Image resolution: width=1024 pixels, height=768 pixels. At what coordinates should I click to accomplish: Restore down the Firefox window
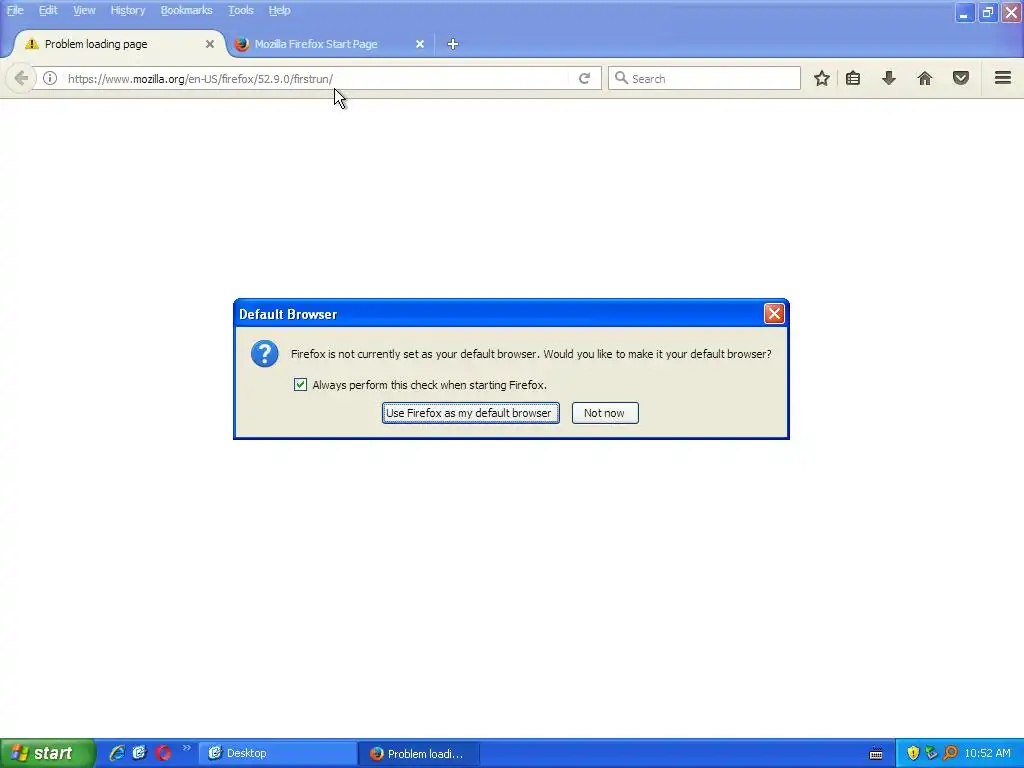point(987,12)
